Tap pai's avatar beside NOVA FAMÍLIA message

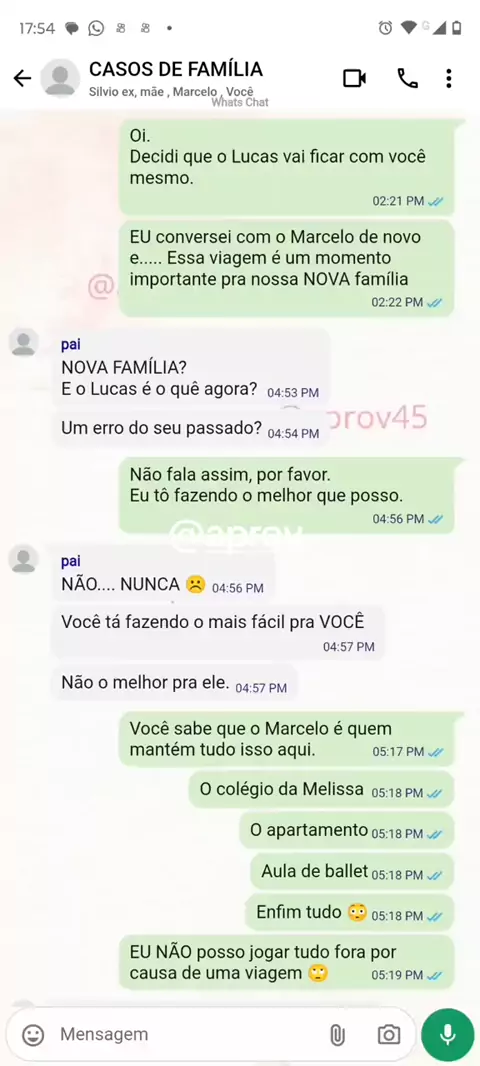coord(24,342)
